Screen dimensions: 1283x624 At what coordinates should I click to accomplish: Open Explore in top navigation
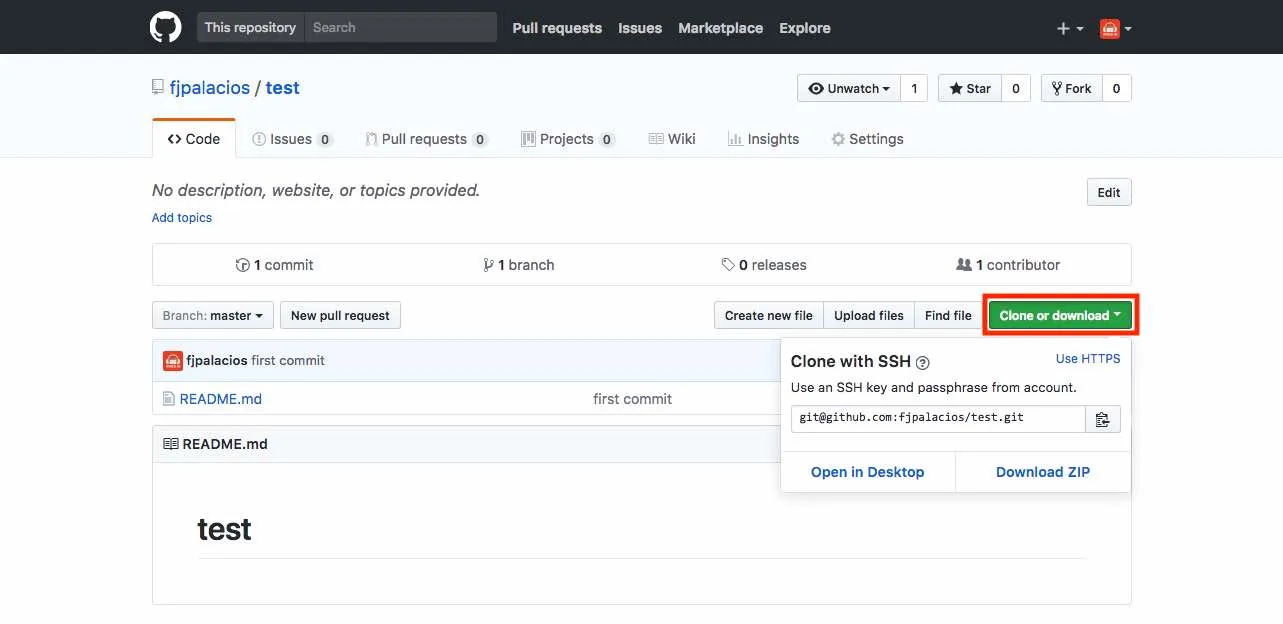pos(805,28)
